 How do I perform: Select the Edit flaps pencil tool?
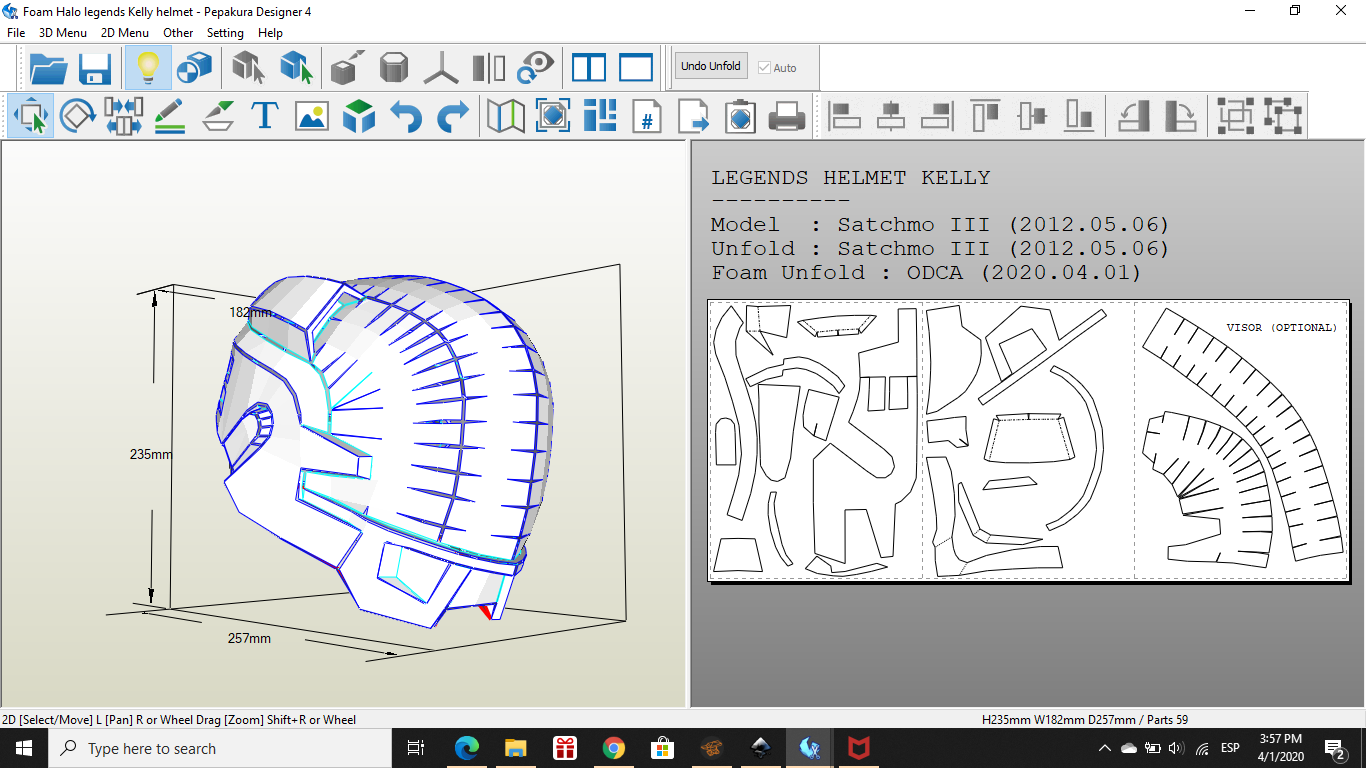170,117
